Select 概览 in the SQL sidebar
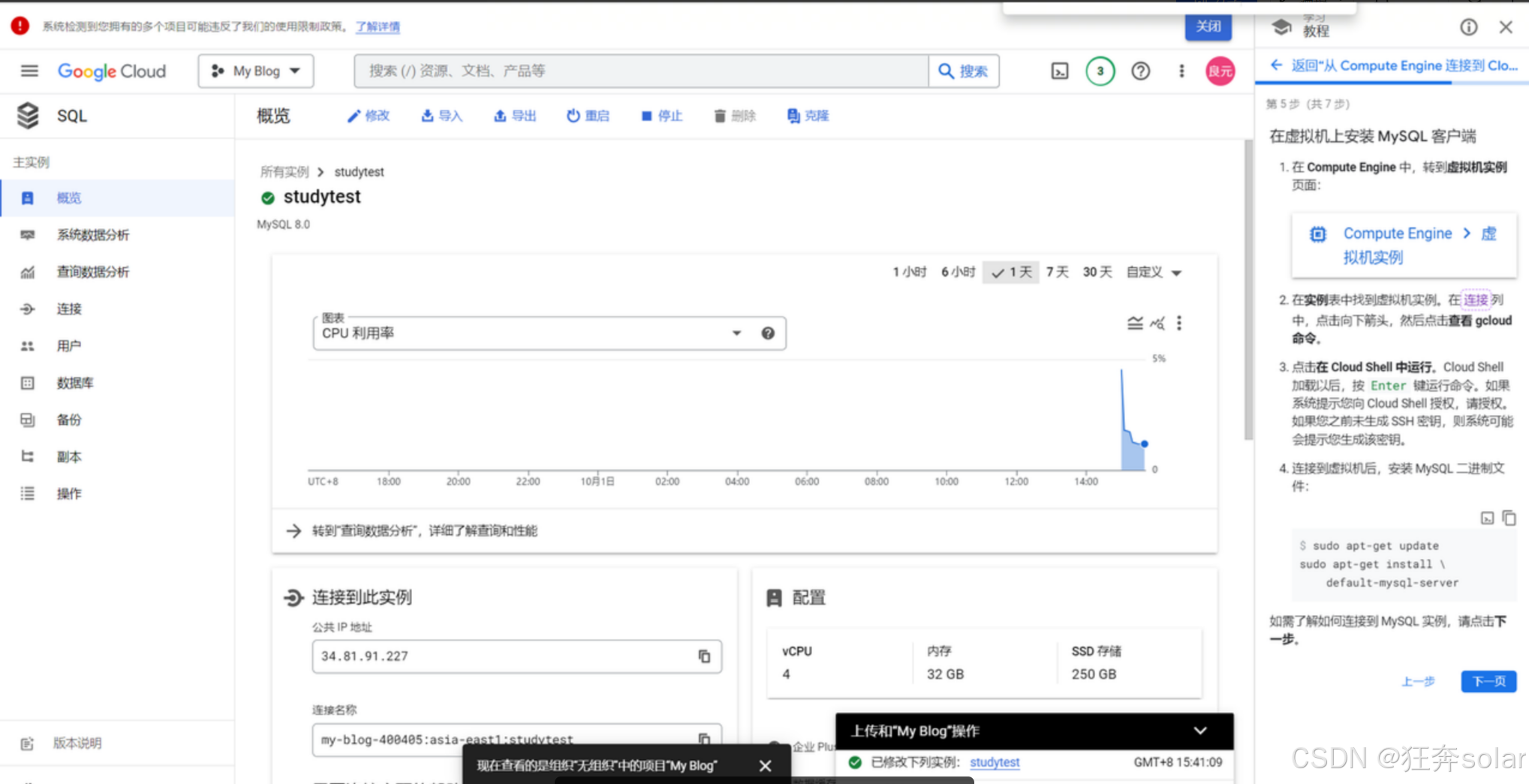1529x784 pixels. (x=118, y=198)
